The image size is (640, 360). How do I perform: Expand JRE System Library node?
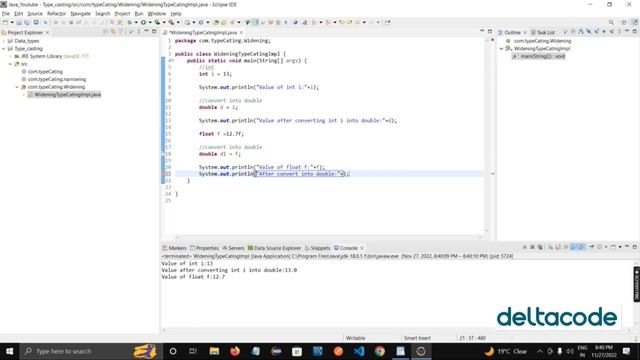point(11,56)
